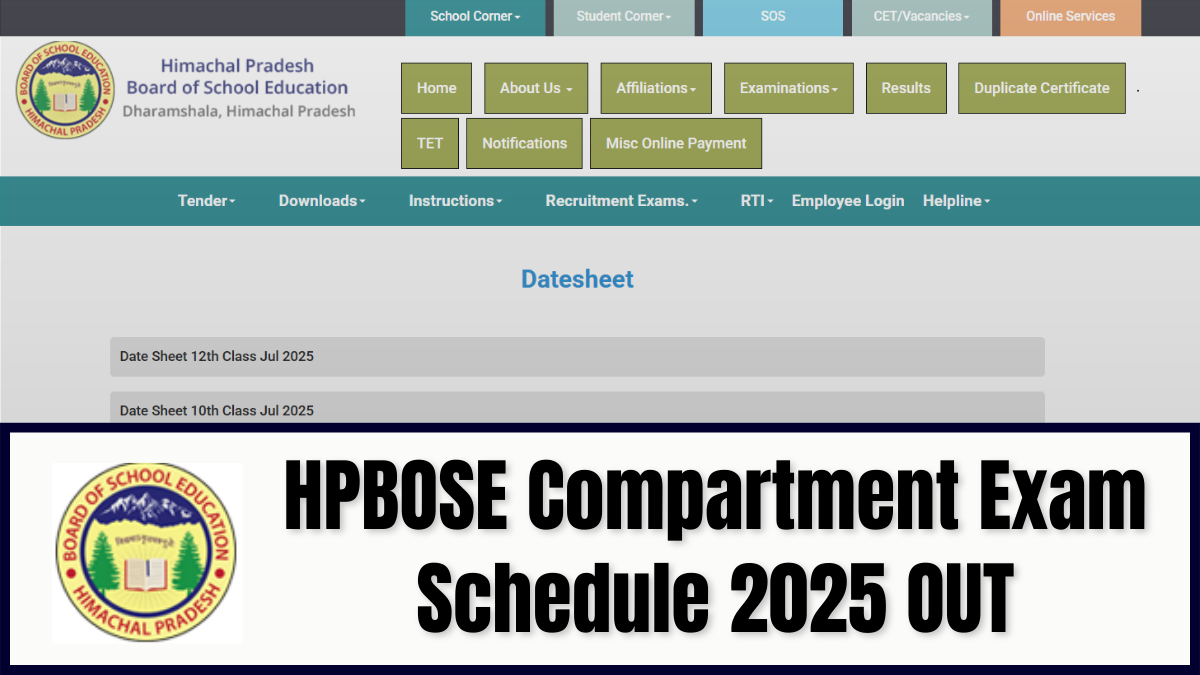View Notifications page
Viewport: 1200px width, 675px height.
click(x=524, y=143)
